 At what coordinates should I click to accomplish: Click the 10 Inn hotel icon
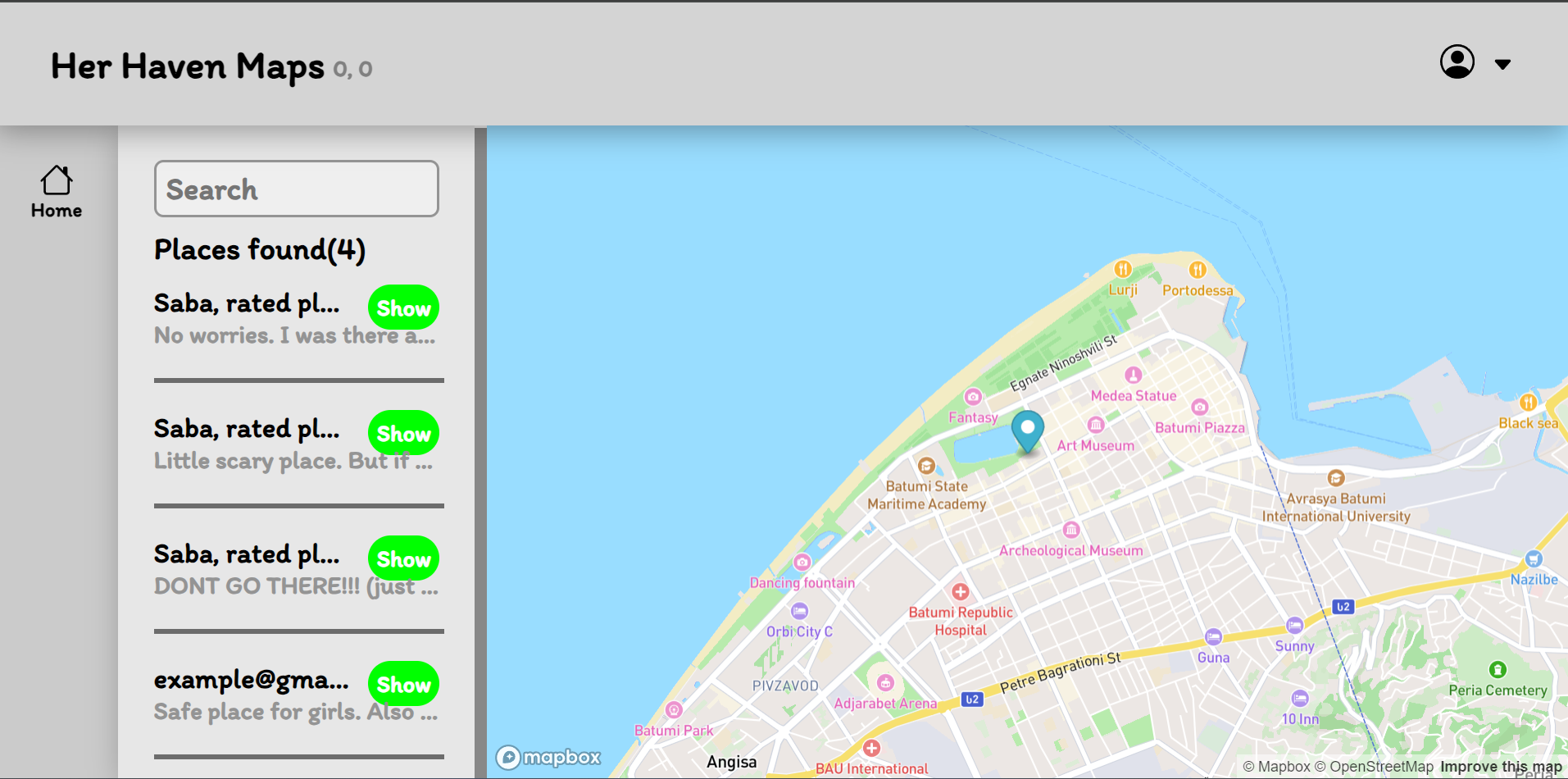(1300, 699)
